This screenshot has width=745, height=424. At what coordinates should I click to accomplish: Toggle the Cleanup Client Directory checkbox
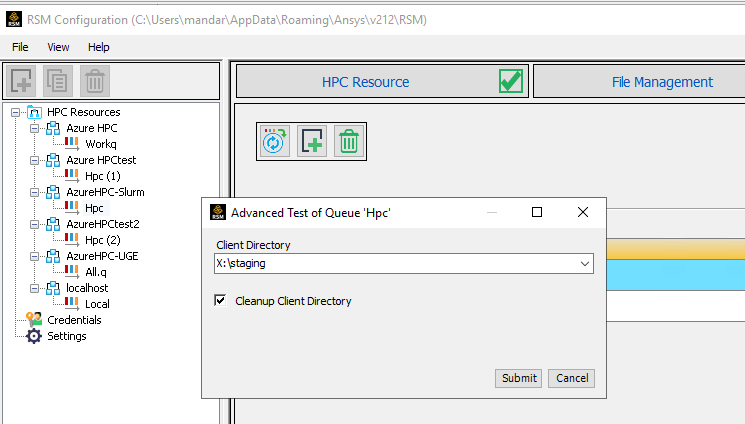[220, 300]
